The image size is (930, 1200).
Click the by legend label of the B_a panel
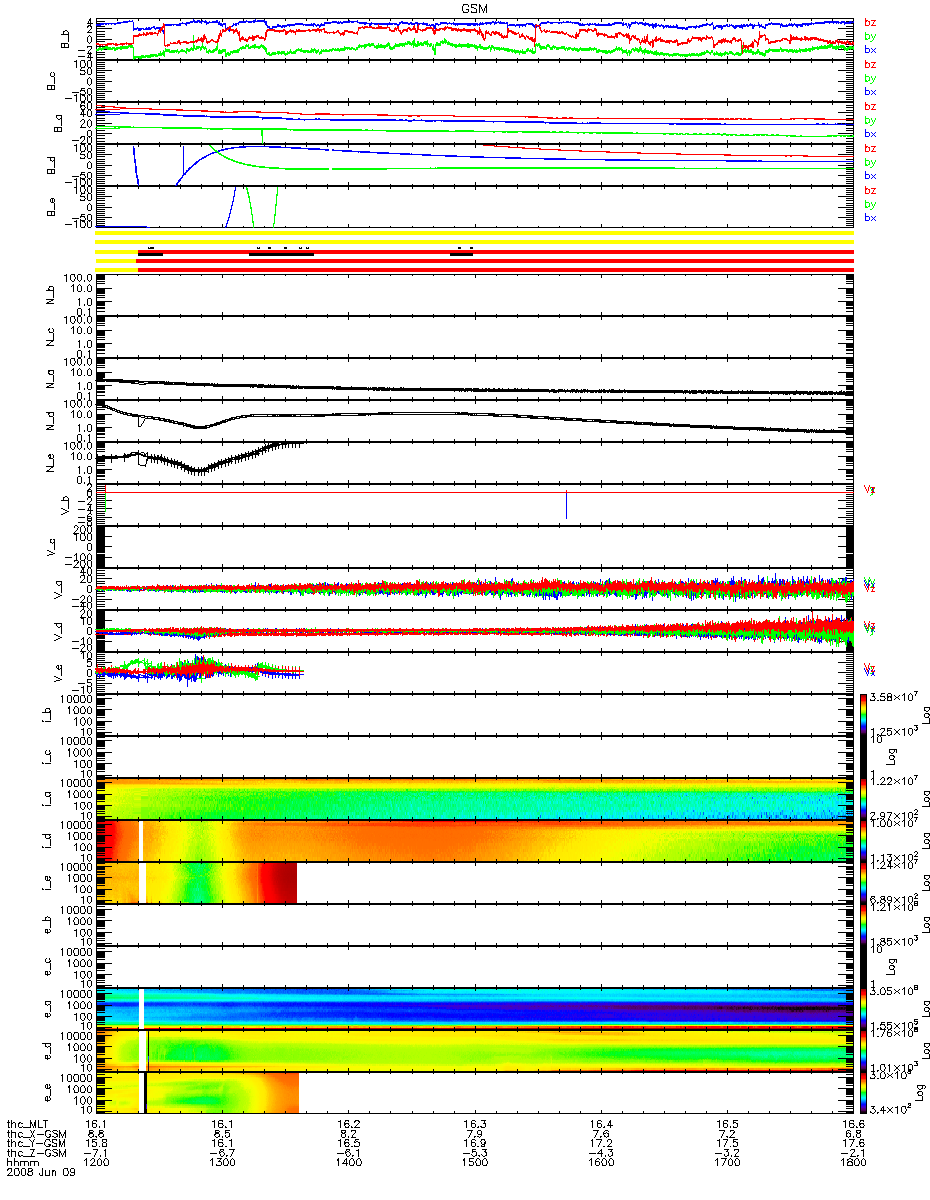point(870,120)
